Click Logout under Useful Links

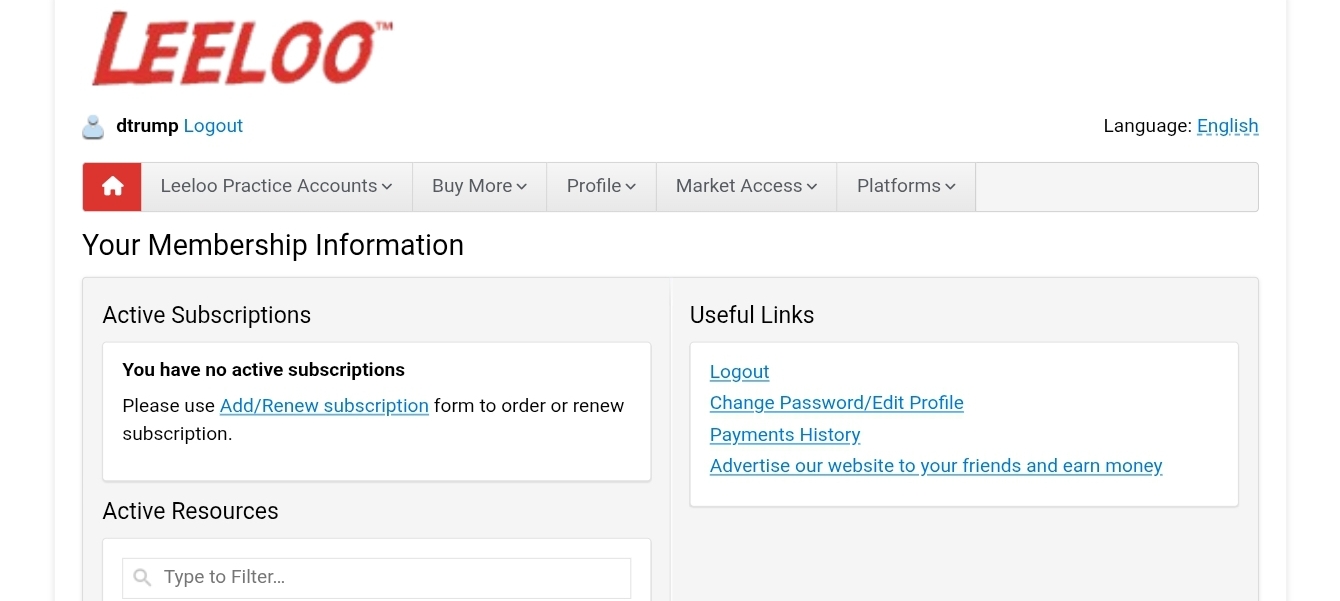pyautogui.click(x=739, y=372)
